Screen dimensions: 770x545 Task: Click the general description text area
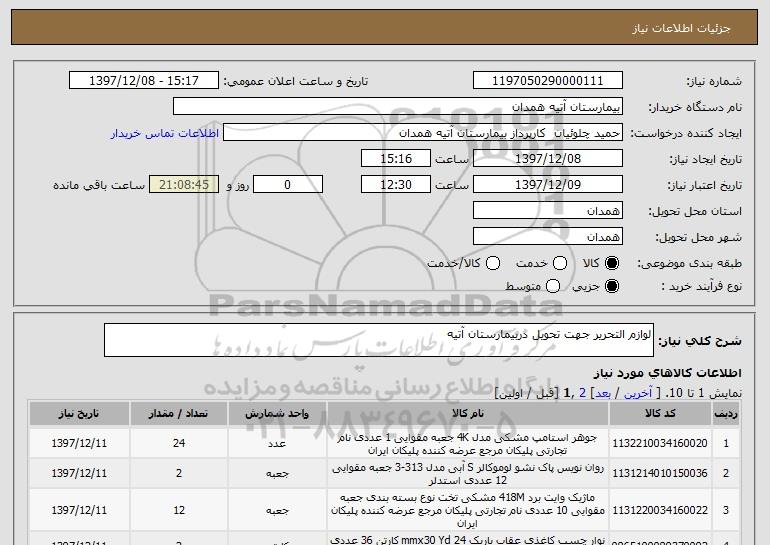tap(379, 340)
